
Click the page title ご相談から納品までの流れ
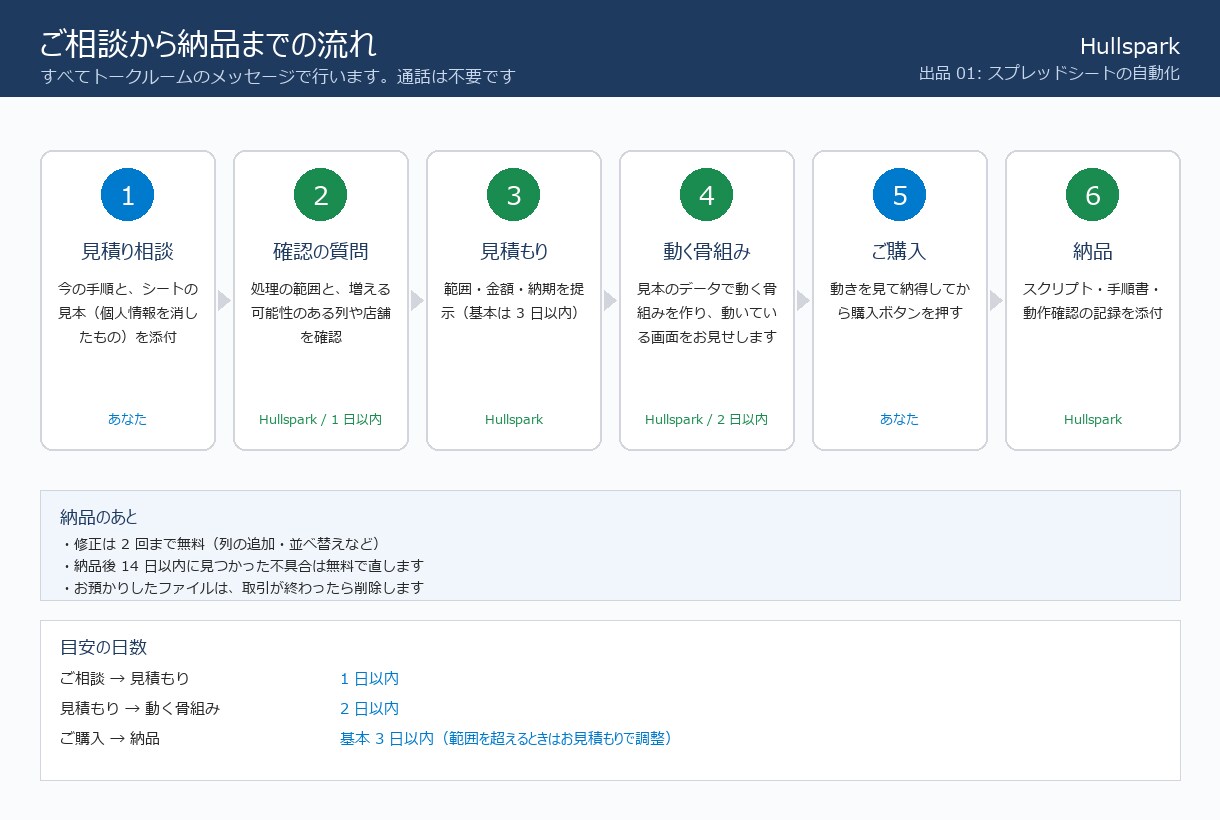click(x=209, y=44)
